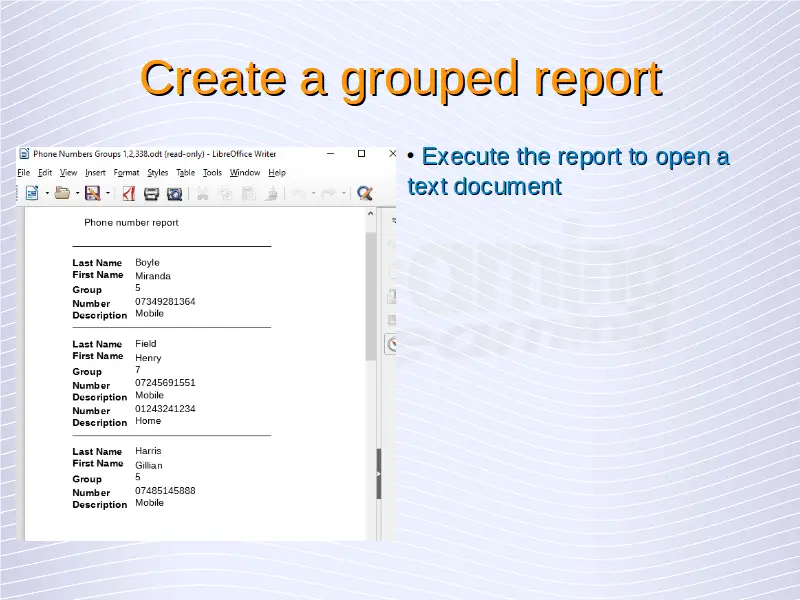Open the Help menu
The image size is (800, 600).
277,172
